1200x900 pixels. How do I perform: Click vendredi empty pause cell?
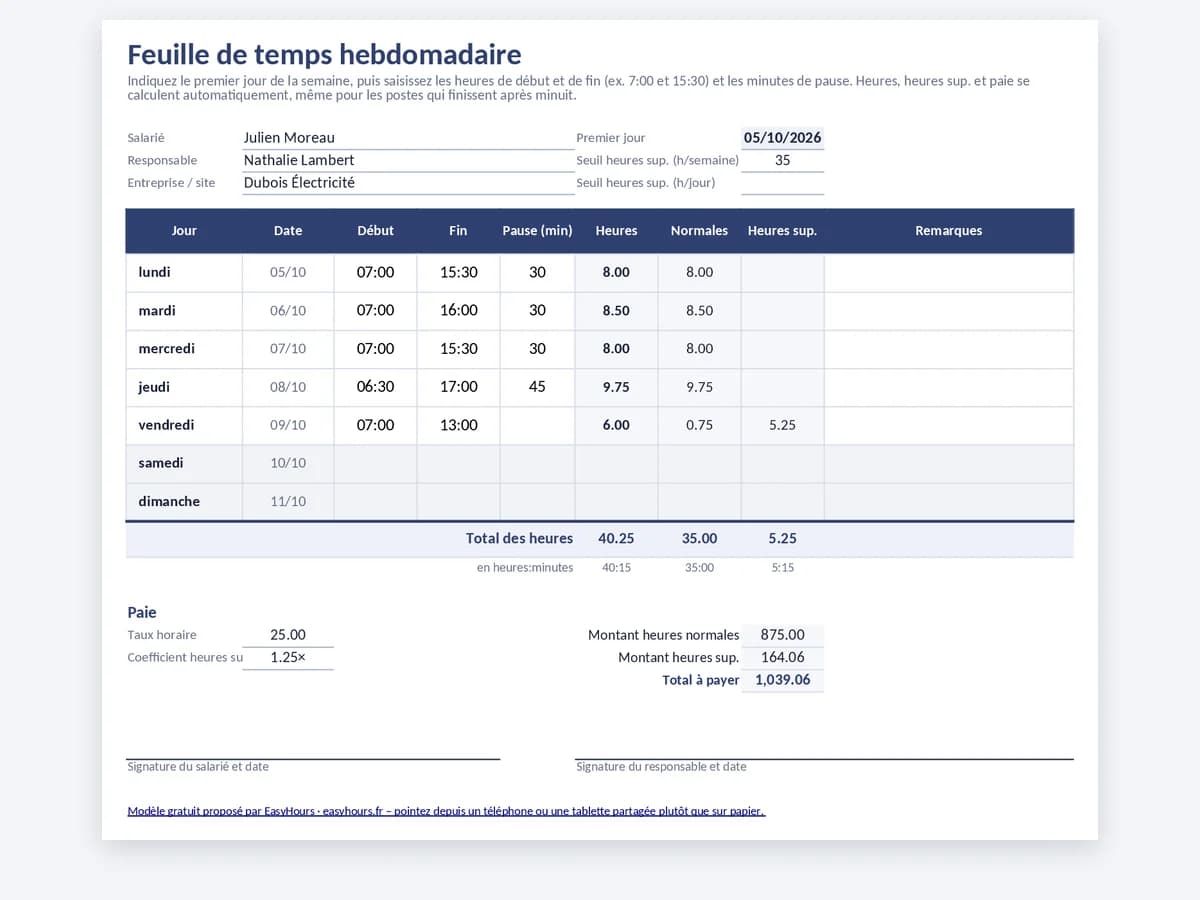[x=537, y=425]
